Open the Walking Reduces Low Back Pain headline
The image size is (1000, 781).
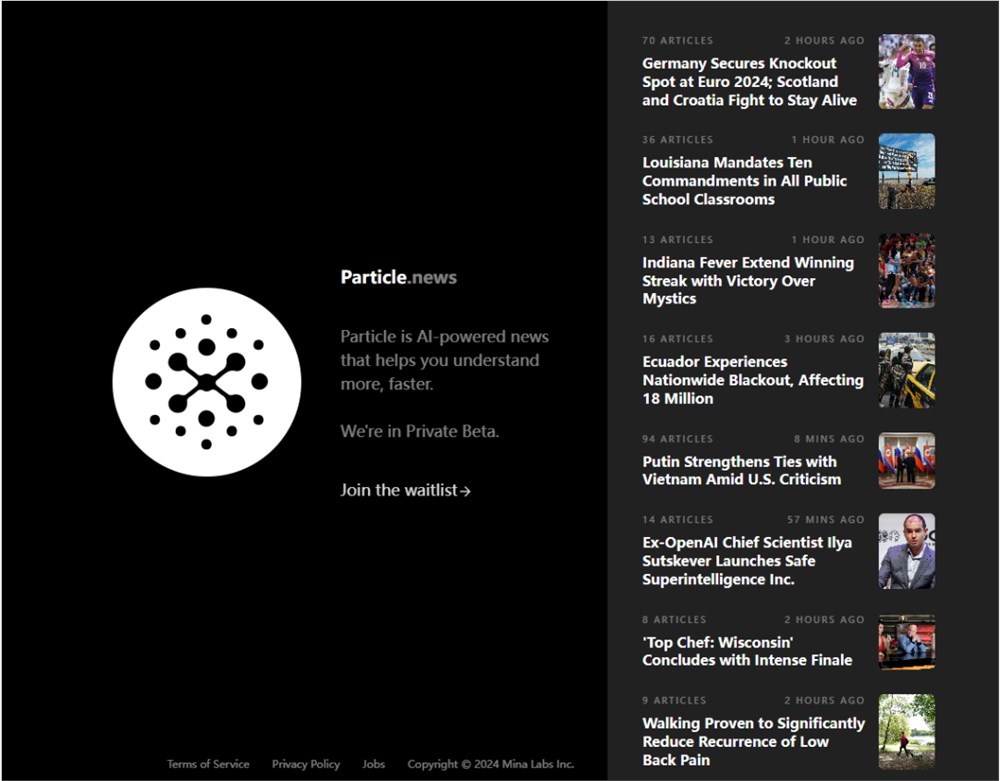click(x=753, y=741)
